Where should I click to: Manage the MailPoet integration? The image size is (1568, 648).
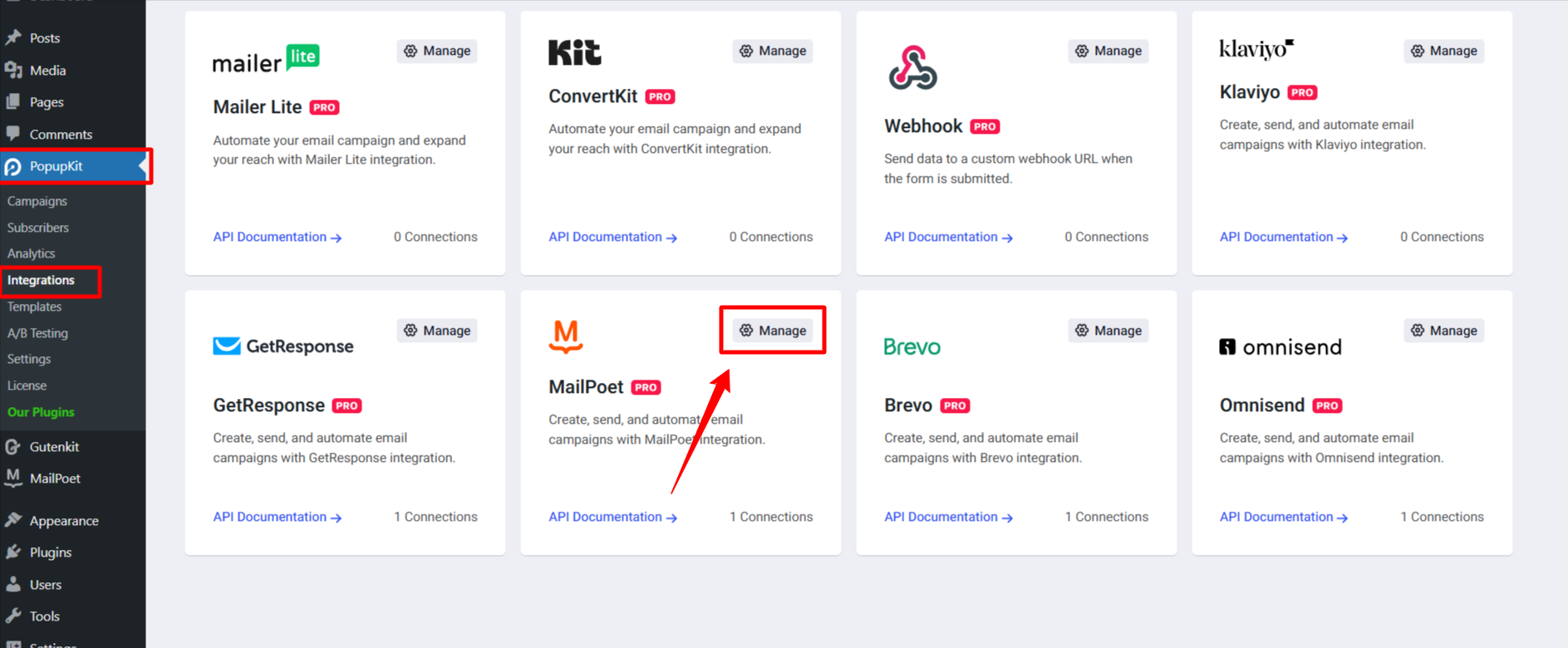click(x=773, y=331)
